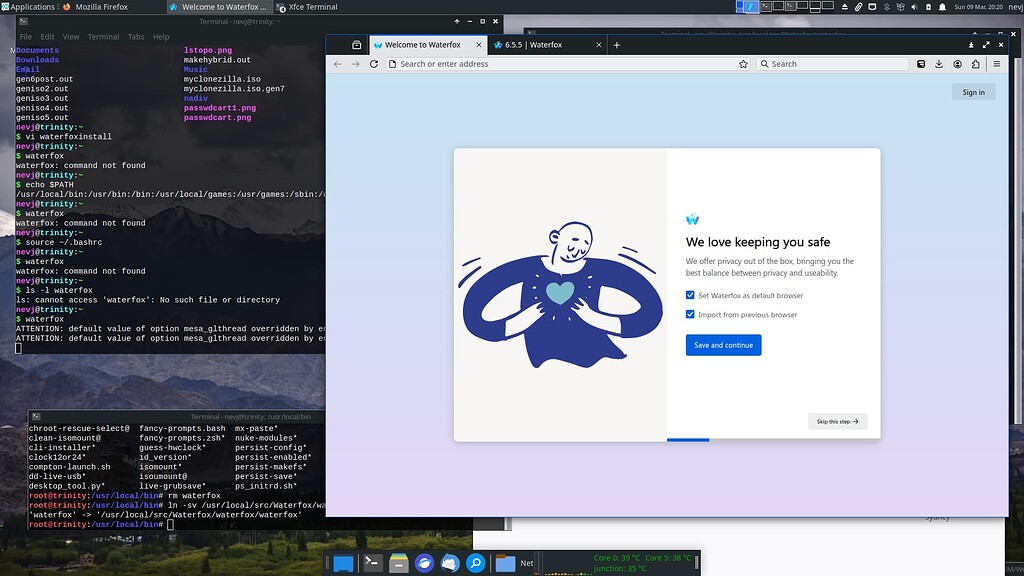
Task: Click the Firefox View icon left of tabs
Action: click(x=355, y=44)
